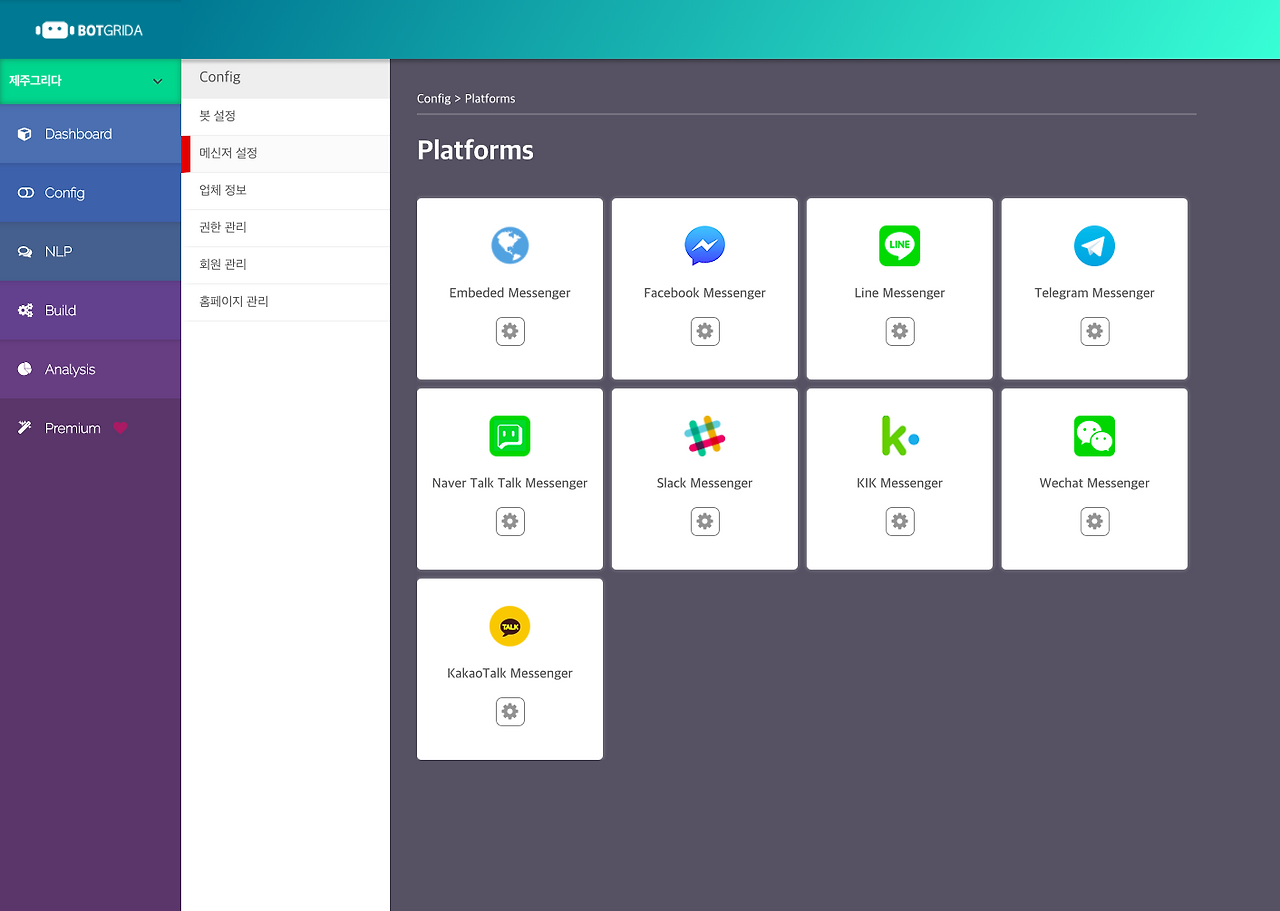Click the pink Premium heart icon

pyautogui.click(x=120, y=427)
